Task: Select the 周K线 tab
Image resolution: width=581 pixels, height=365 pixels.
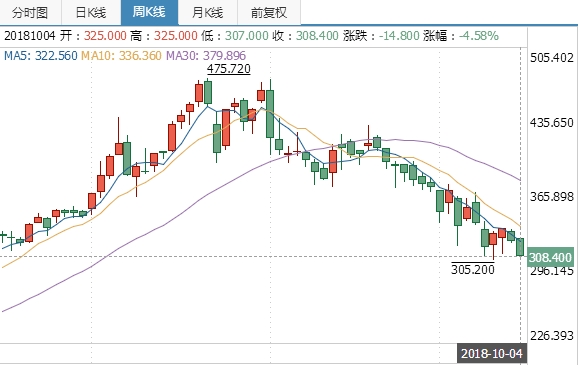Action: 149,12
